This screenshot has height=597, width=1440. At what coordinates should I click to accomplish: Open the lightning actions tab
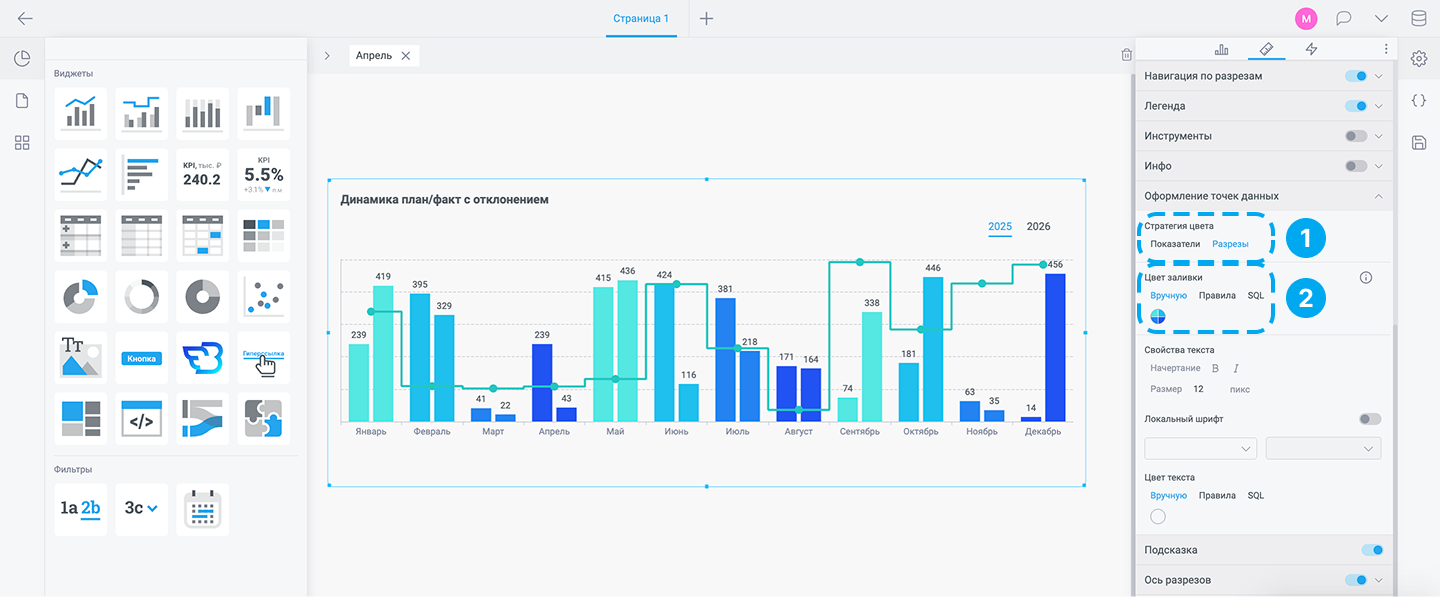coord(1311,49)
